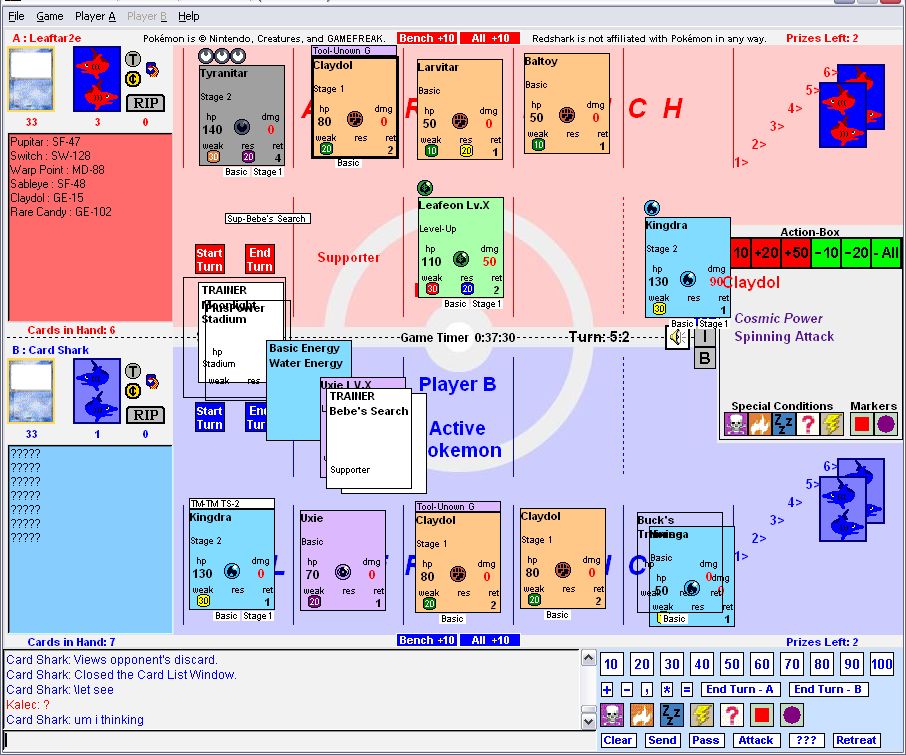The width and height of the screenshot is (906, 755).
Task: Add red square marker from Action-Box Markers
Action: [862, 425]
